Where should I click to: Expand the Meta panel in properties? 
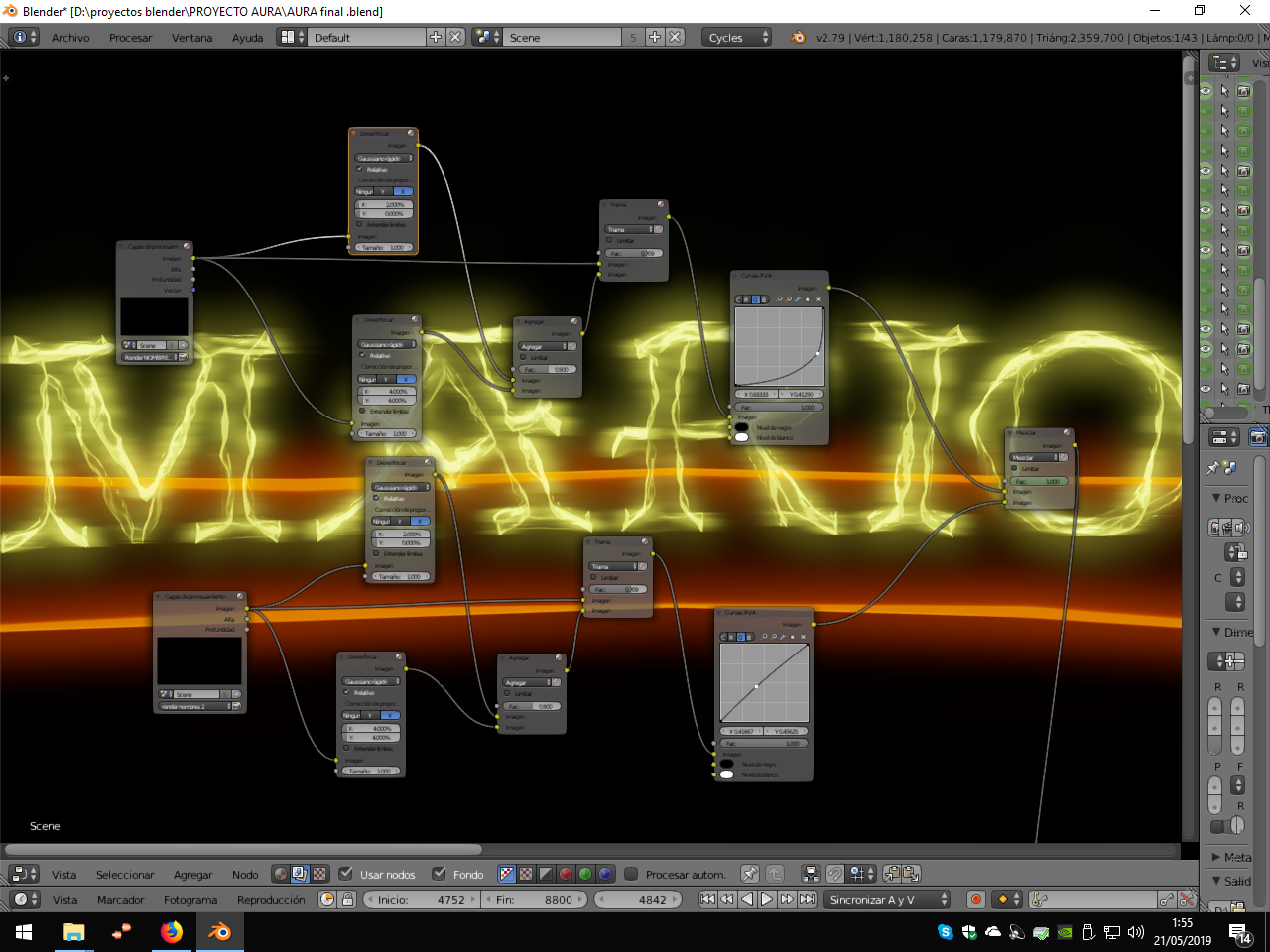(x=1230, y=857)
